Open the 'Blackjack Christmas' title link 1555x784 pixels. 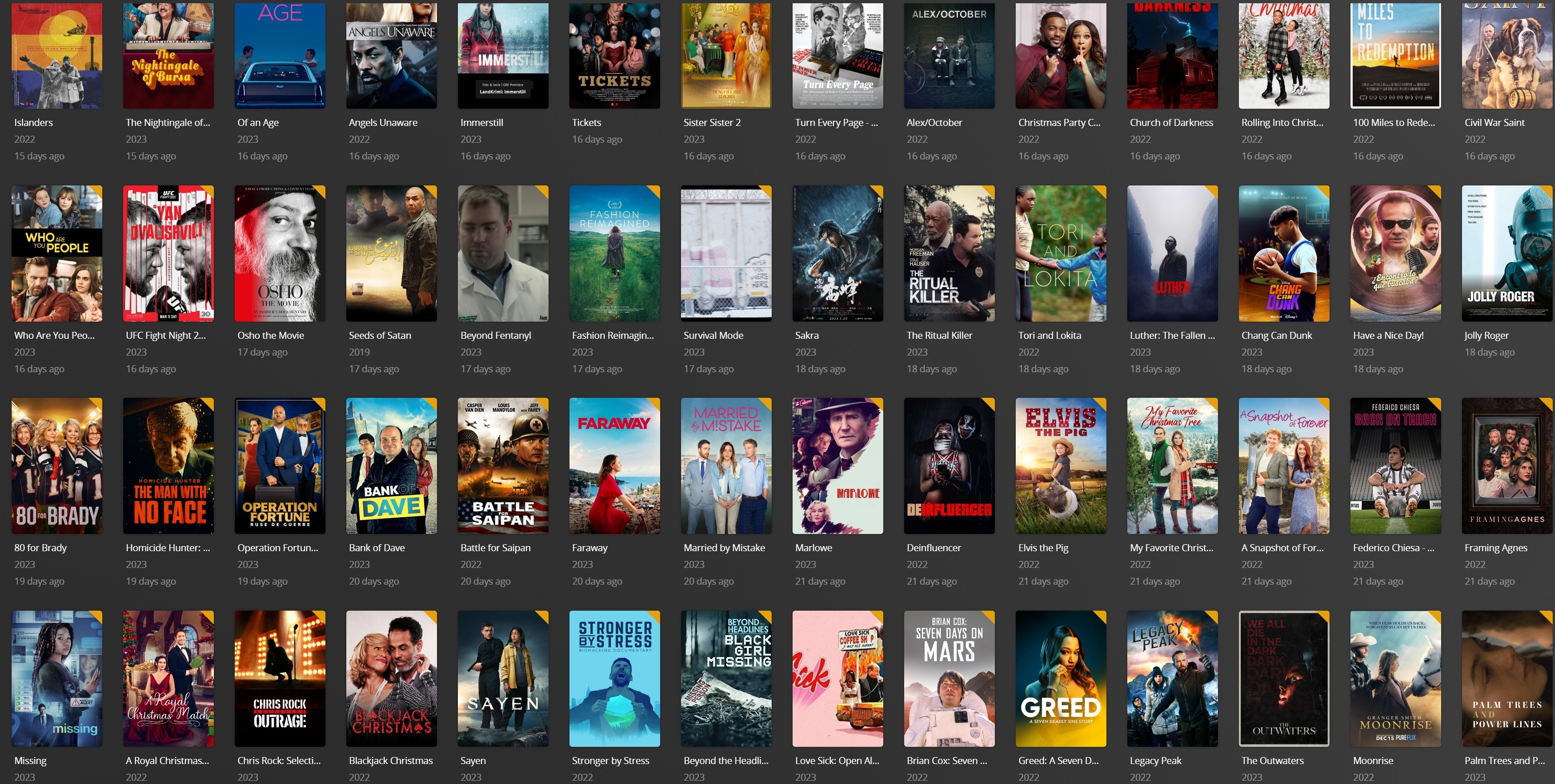pyautogui.click(x=390, y=761)
